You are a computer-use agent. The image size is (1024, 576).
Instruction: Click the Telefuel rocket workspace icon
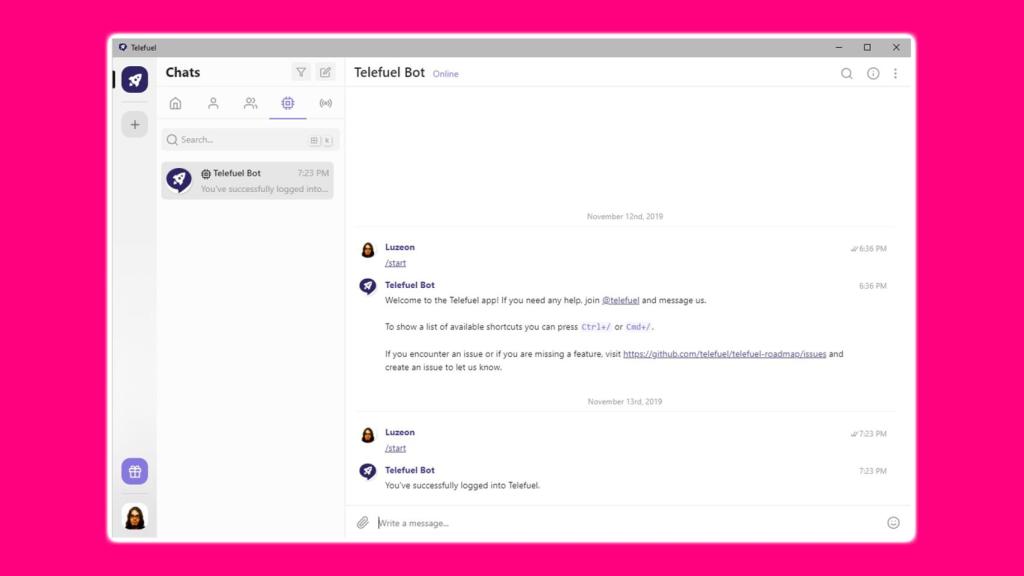pyautogui.click(x=135, y=80)
